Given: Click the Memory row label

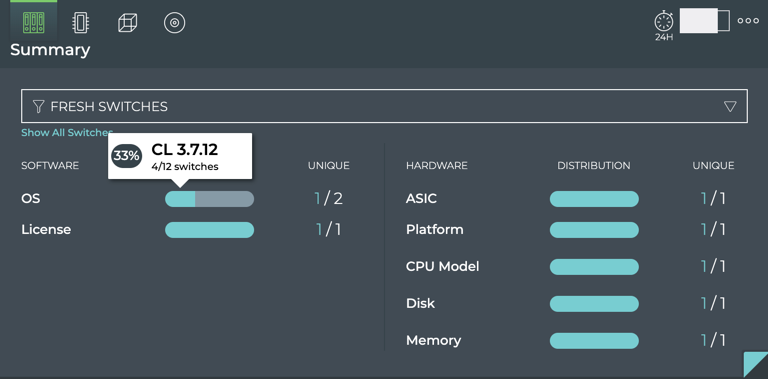Looking at the screenshot, I should pyautogui.click(x=433, y=340).
